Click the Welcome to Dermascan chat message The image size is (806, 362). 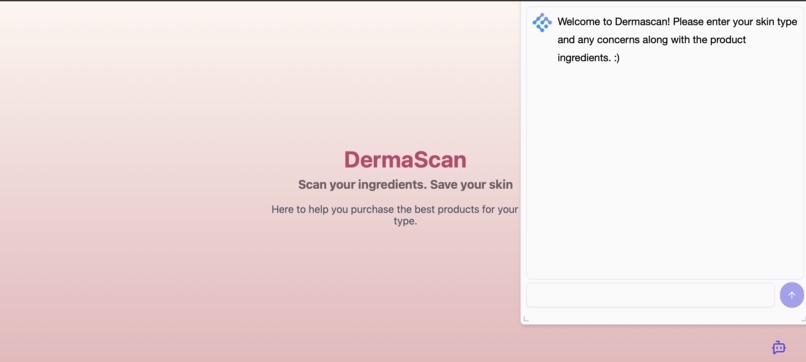pyautogui.click(x=677, y=40)
